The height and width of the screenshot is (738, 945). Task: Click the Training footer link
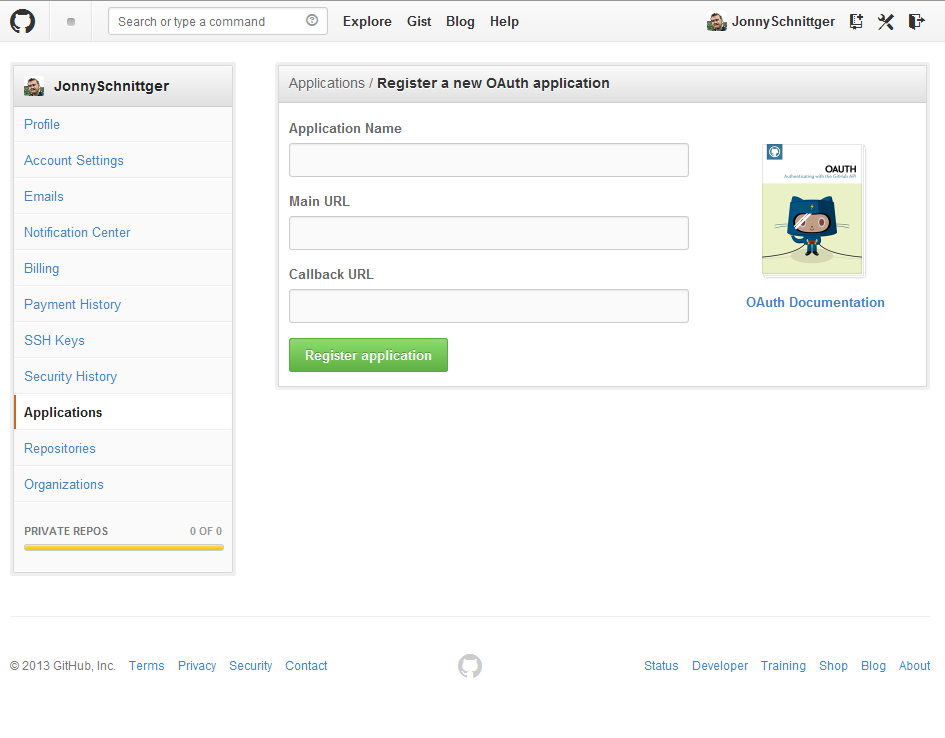tap(783, 666)
